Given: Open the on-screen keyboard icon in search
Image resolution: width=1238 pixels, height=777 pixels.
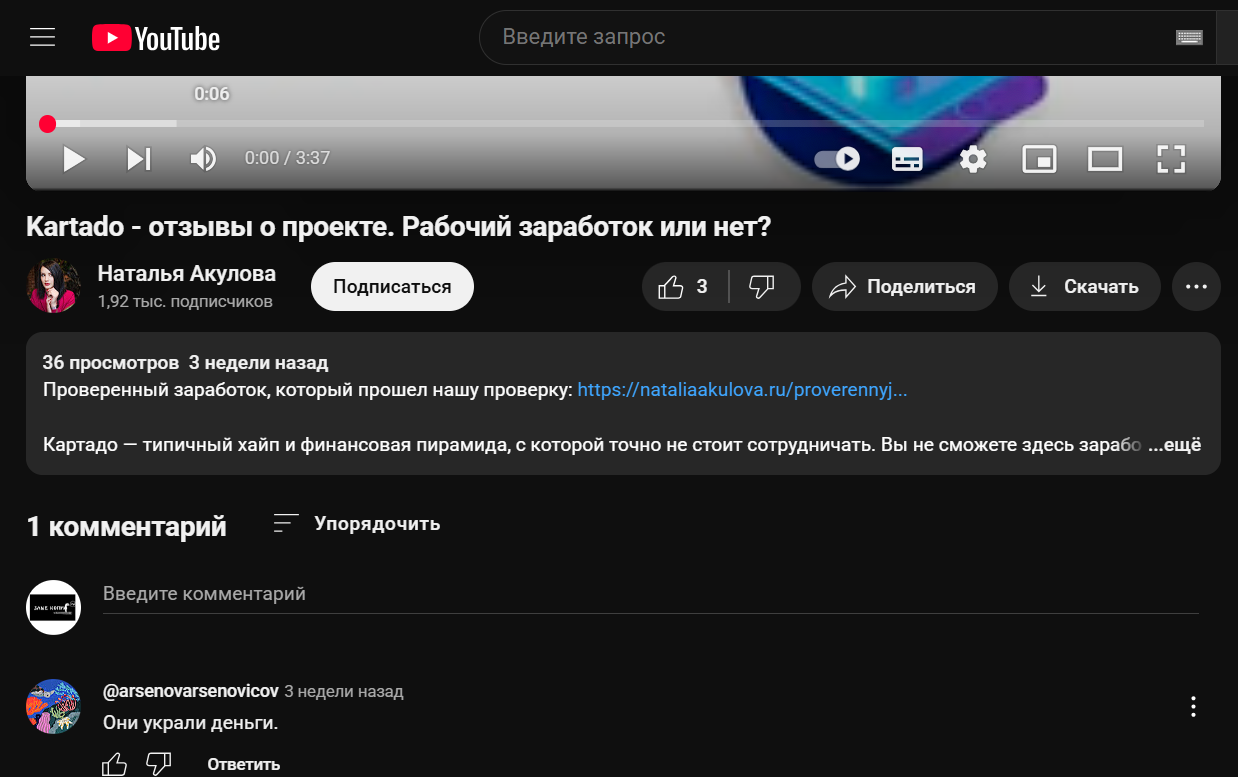Looking at the screenshot, I should [x=1189, y=38].
